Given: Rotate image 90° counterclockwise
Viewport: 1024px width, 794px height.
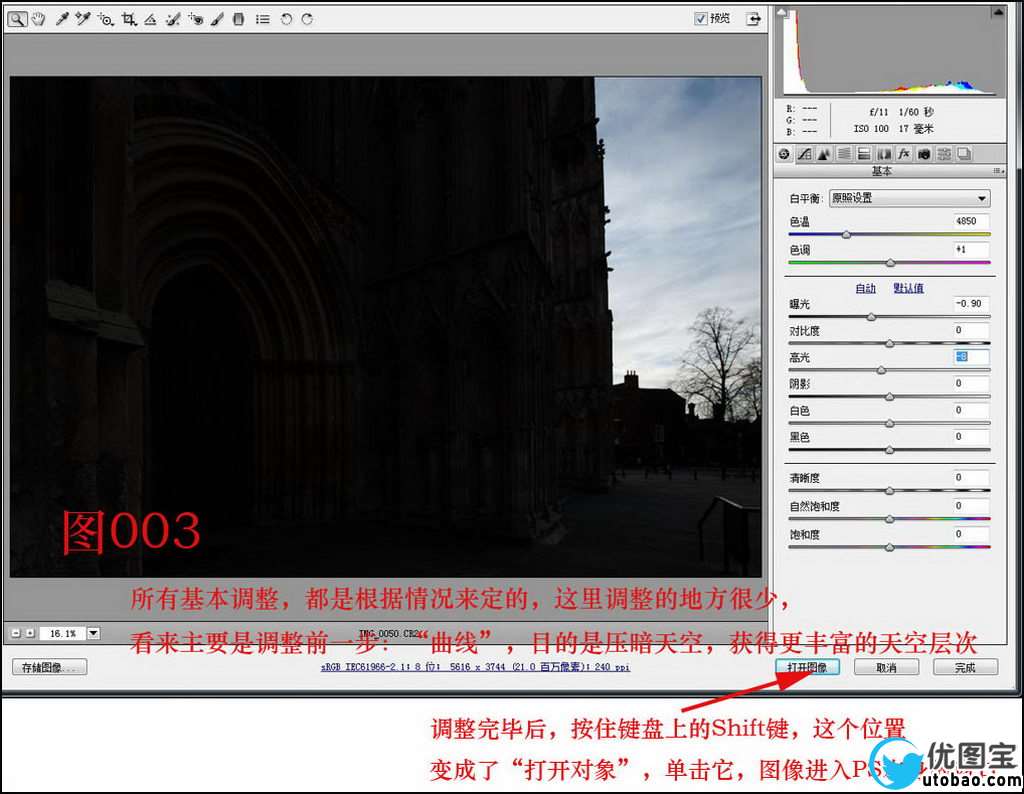Looking at the screenshot, I should click(x=286, y=20).
